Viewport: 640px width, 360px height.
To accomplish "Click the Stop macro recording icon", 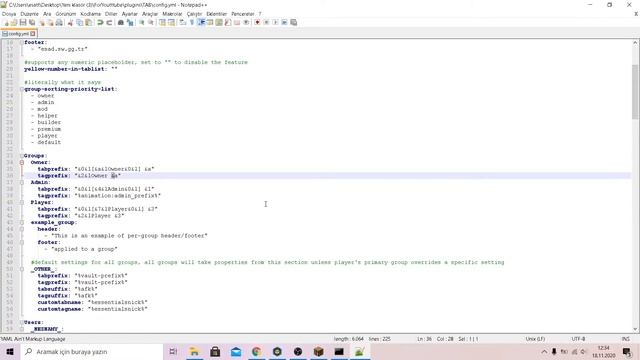I will (266, 22).
